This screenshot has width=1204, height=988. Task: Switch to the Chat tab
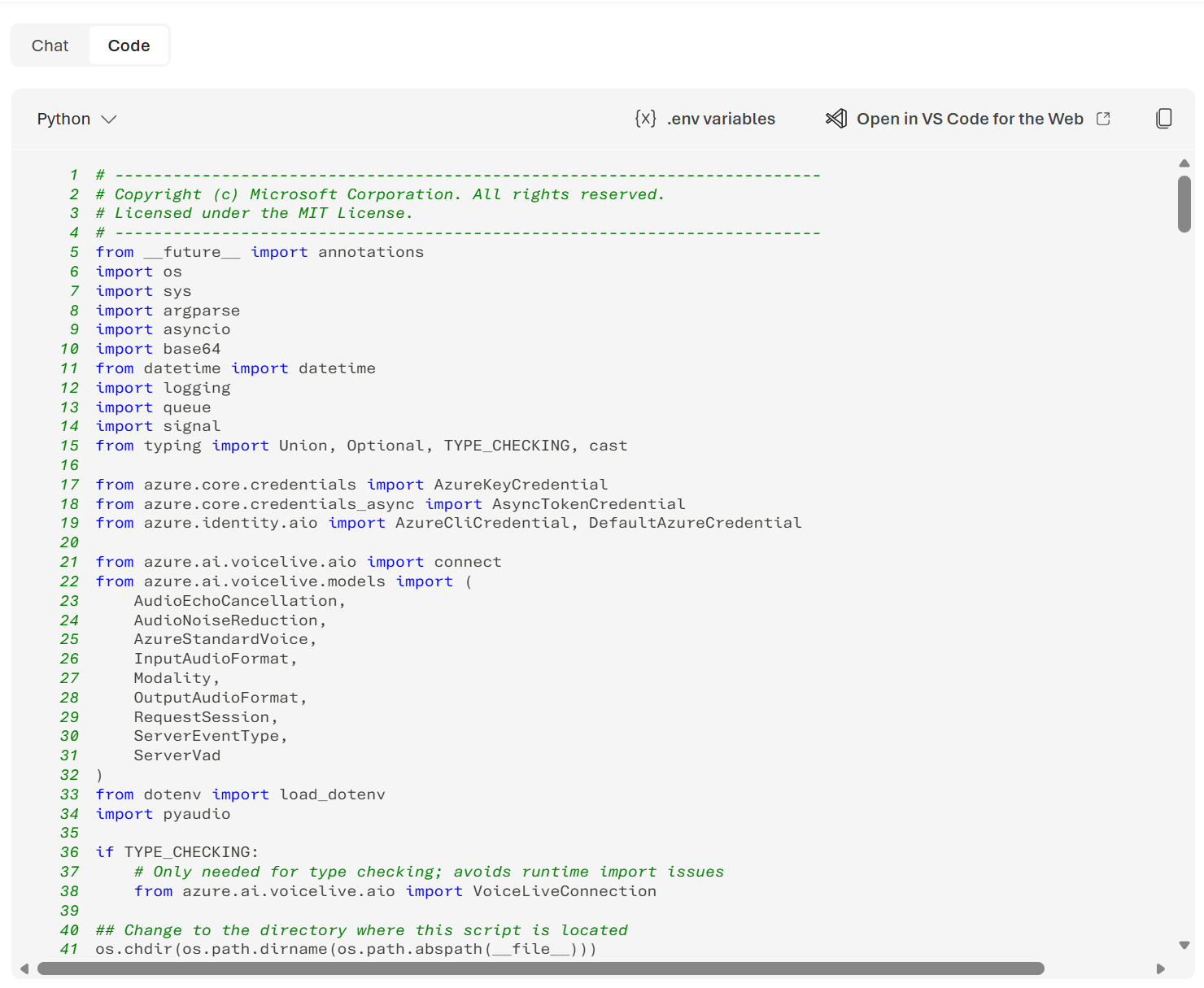click(x=50, y=46)
